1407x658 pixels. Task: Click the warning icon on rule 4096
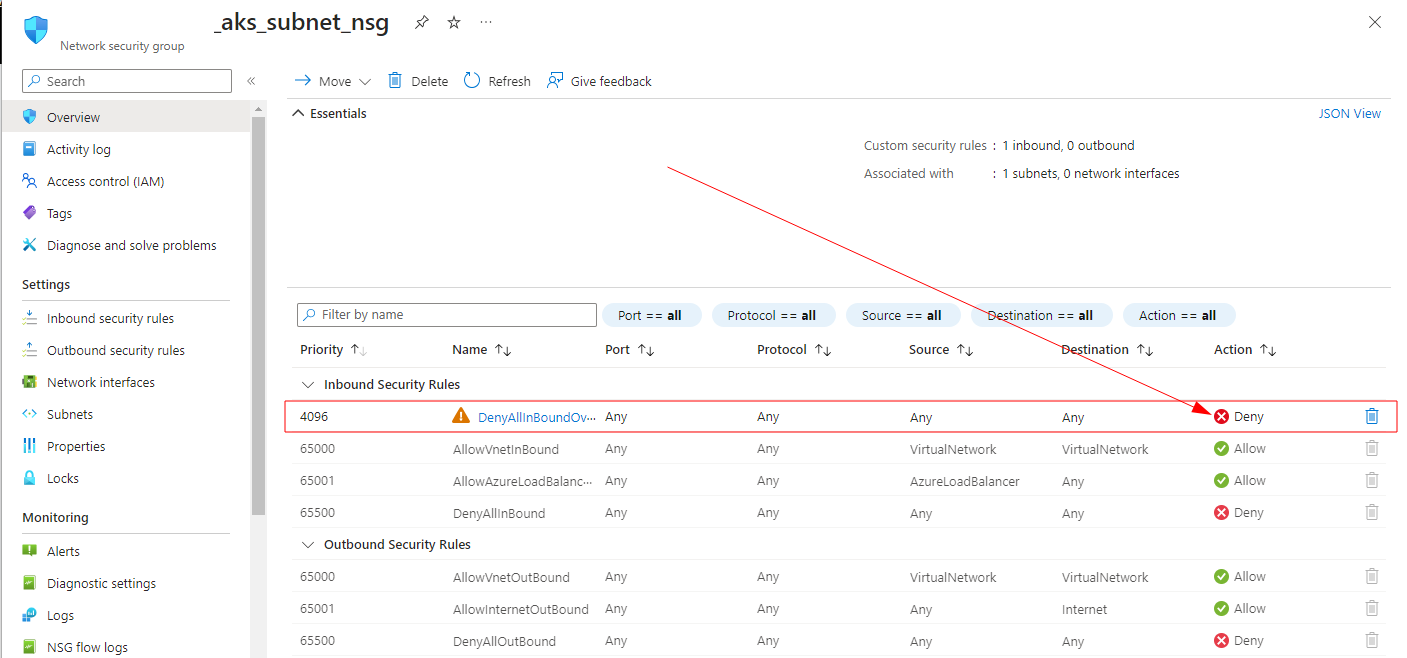[461, 416]
